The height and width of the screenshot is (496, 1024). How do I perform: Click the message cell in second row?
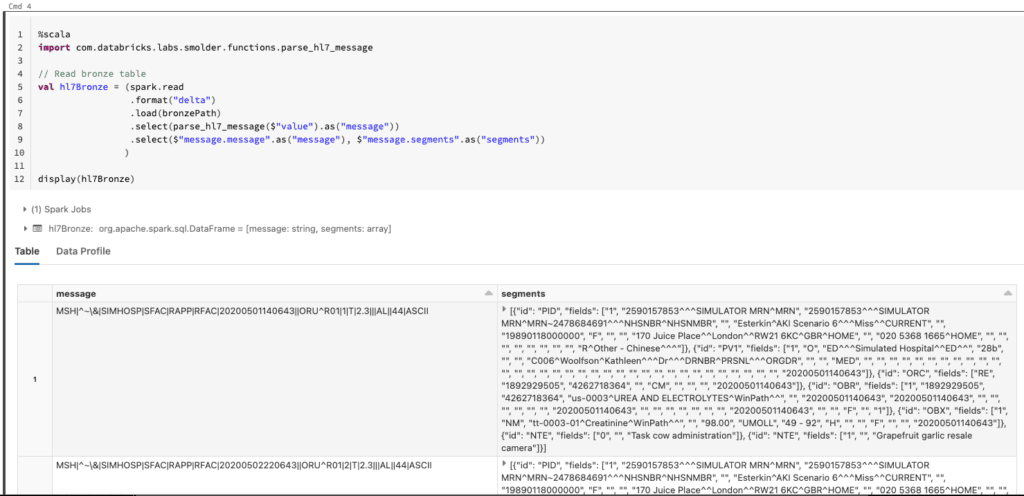point(240,467)
